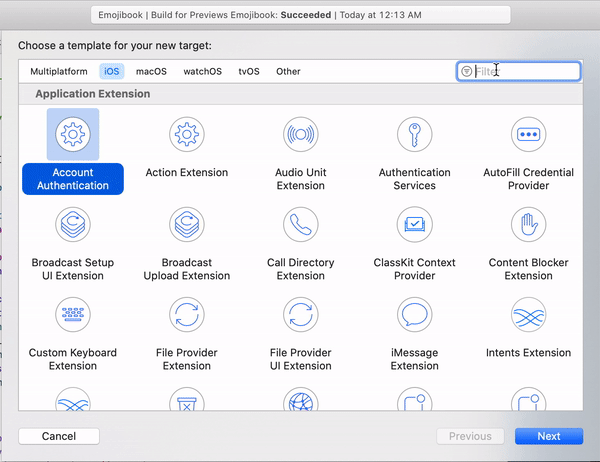Select the AutoFill Credential Provider icon
Screen dimensions: 600x462
click(528, 134)
